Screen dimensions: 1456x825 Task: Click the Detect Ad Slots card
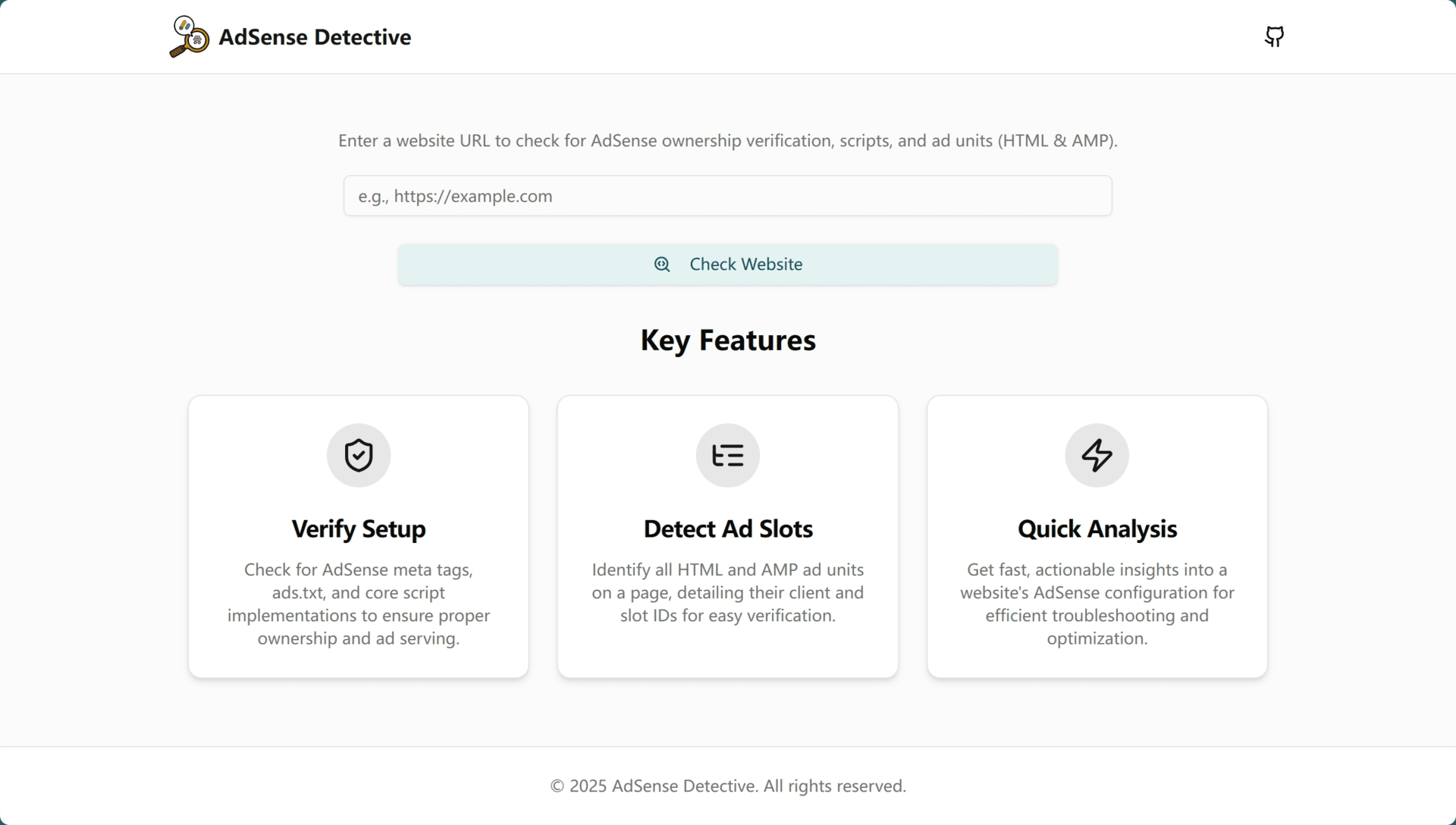[727, 535]
